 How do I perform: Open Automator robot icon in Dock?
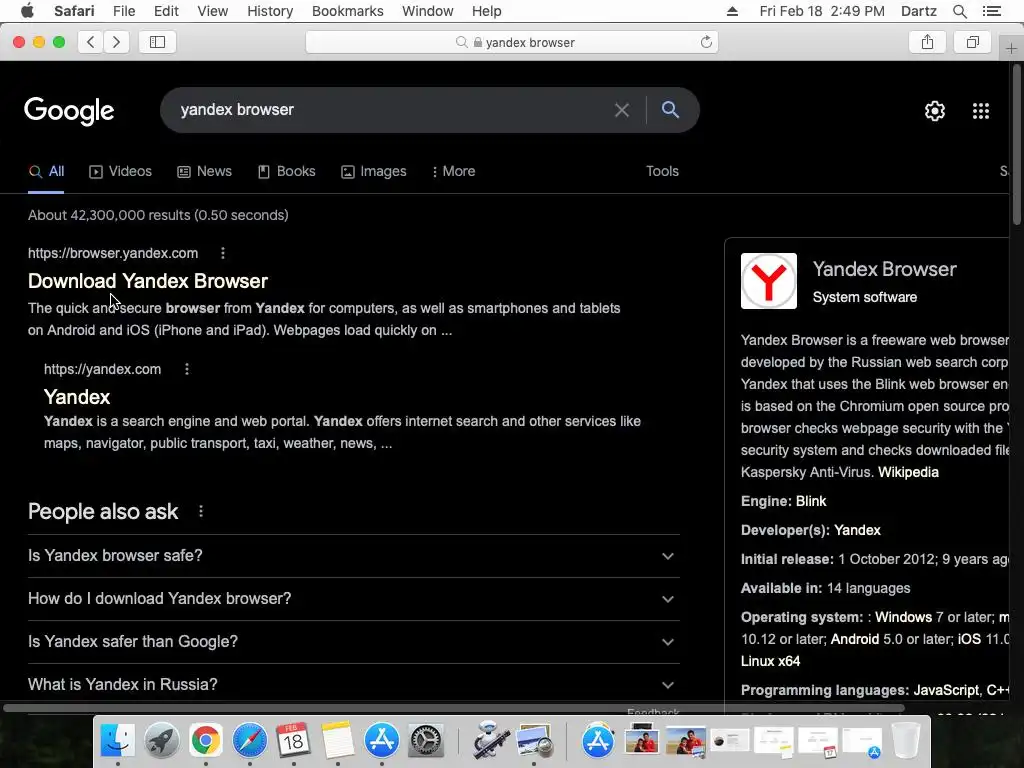coord(490,739)
